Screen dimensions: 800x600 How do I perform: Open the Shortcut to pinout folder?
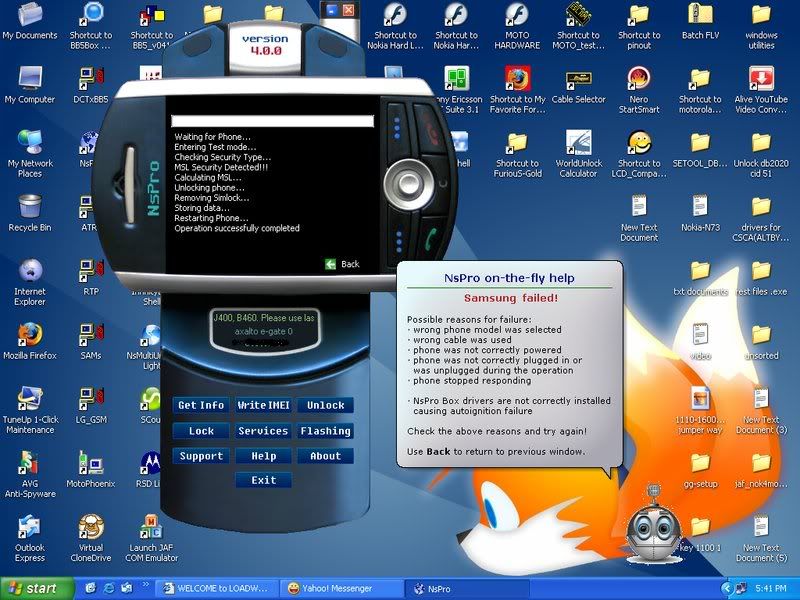click(x=639, y=26)
